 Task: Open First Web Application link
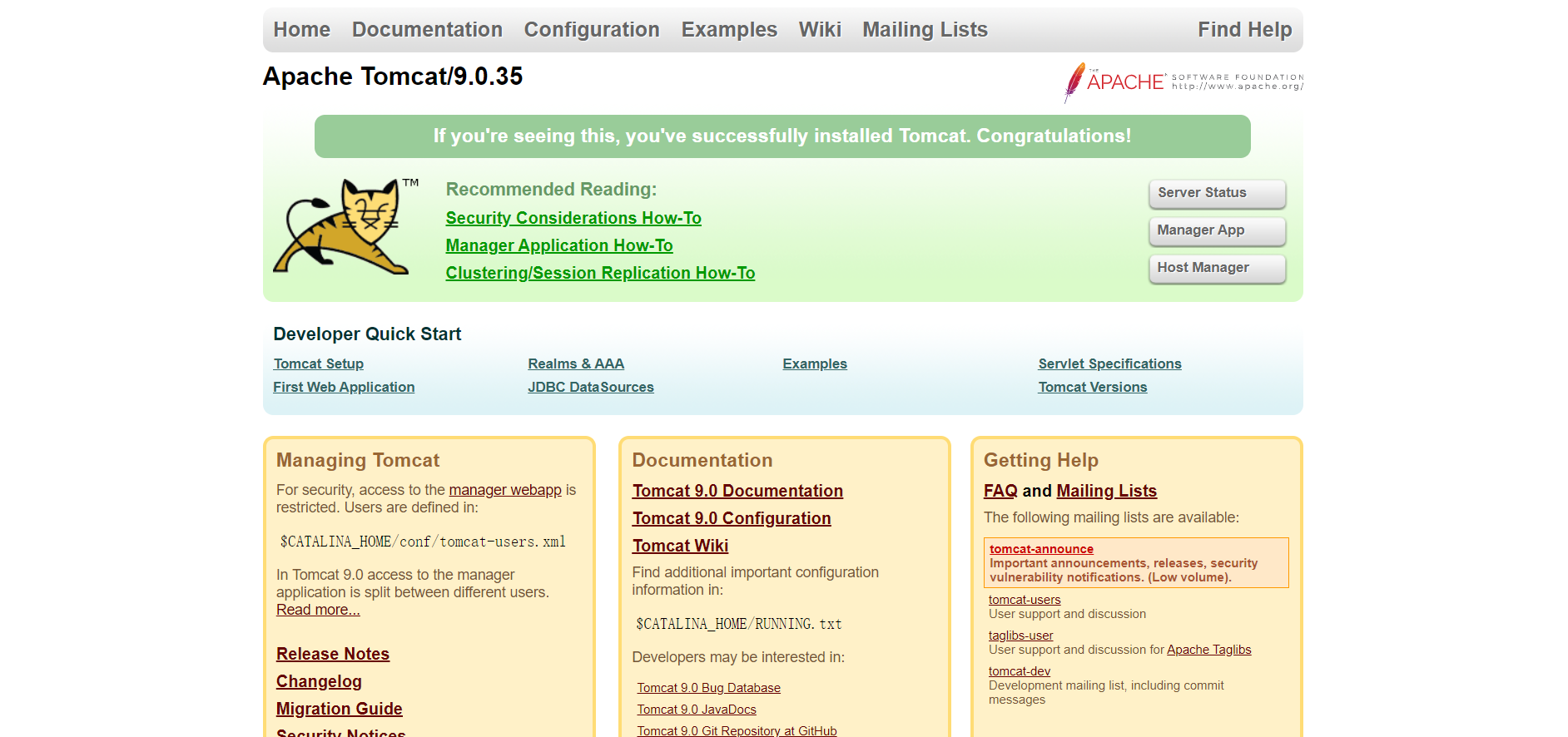(x=344, y=387)
